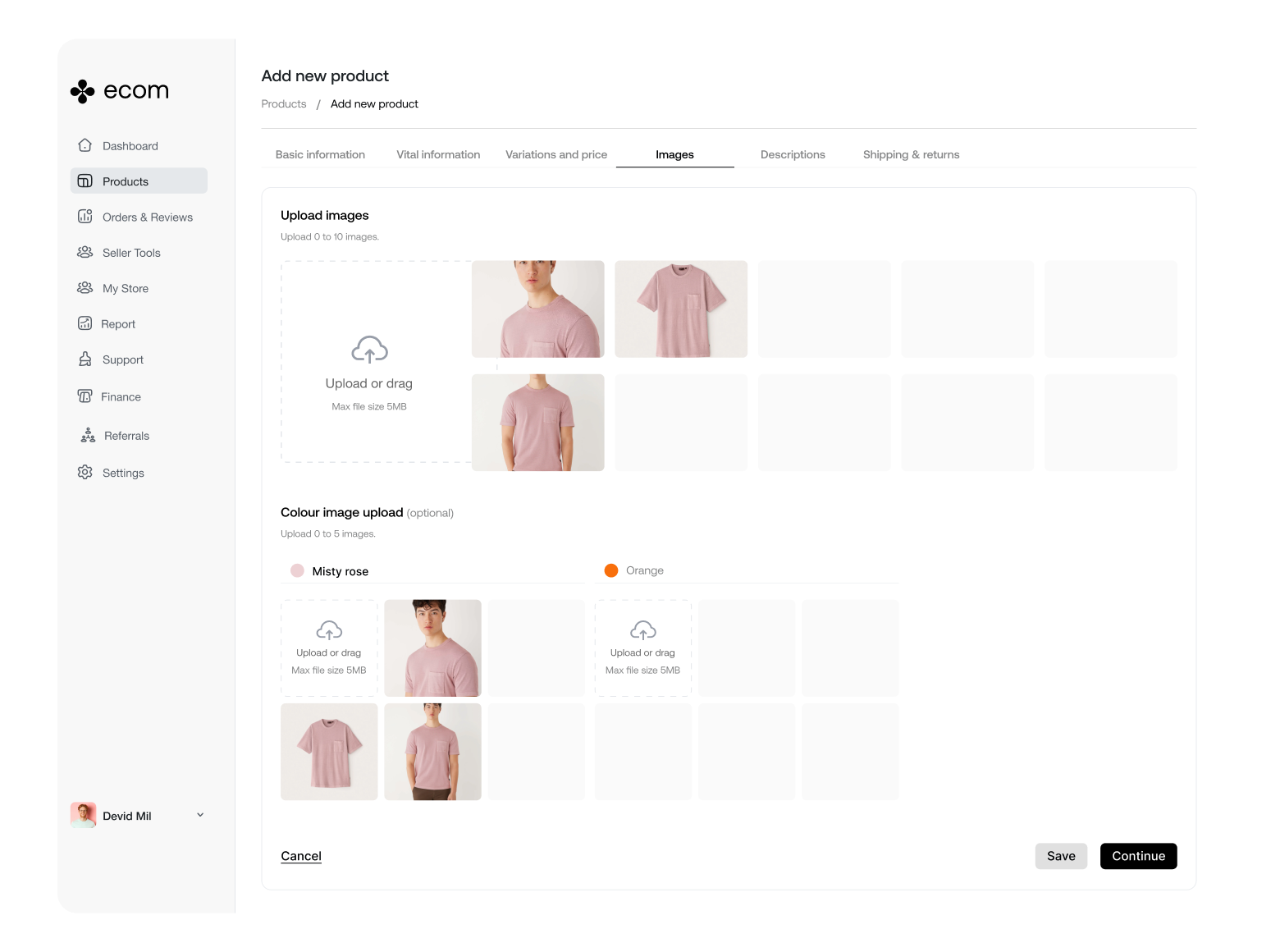1280x952 pixels.
Task: Select the Misty rose colour swatch
Action: (x=297, y=570)
